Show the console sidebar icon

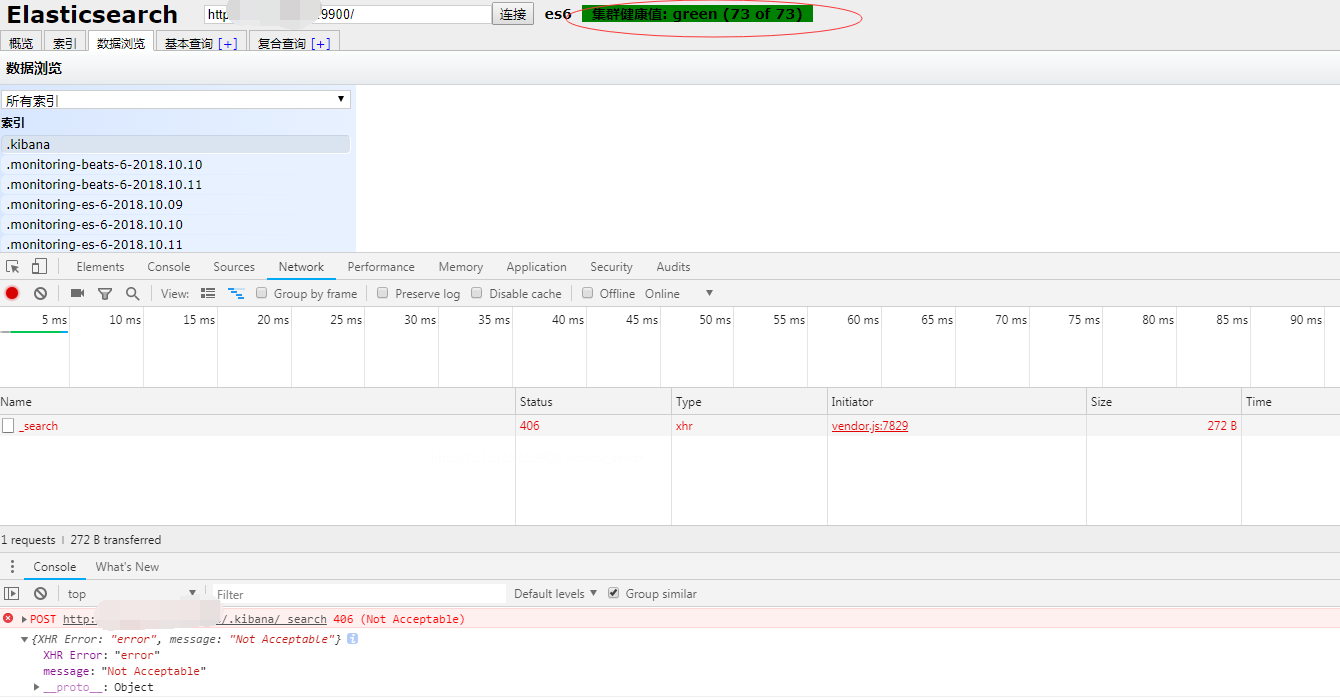point(12,593)
